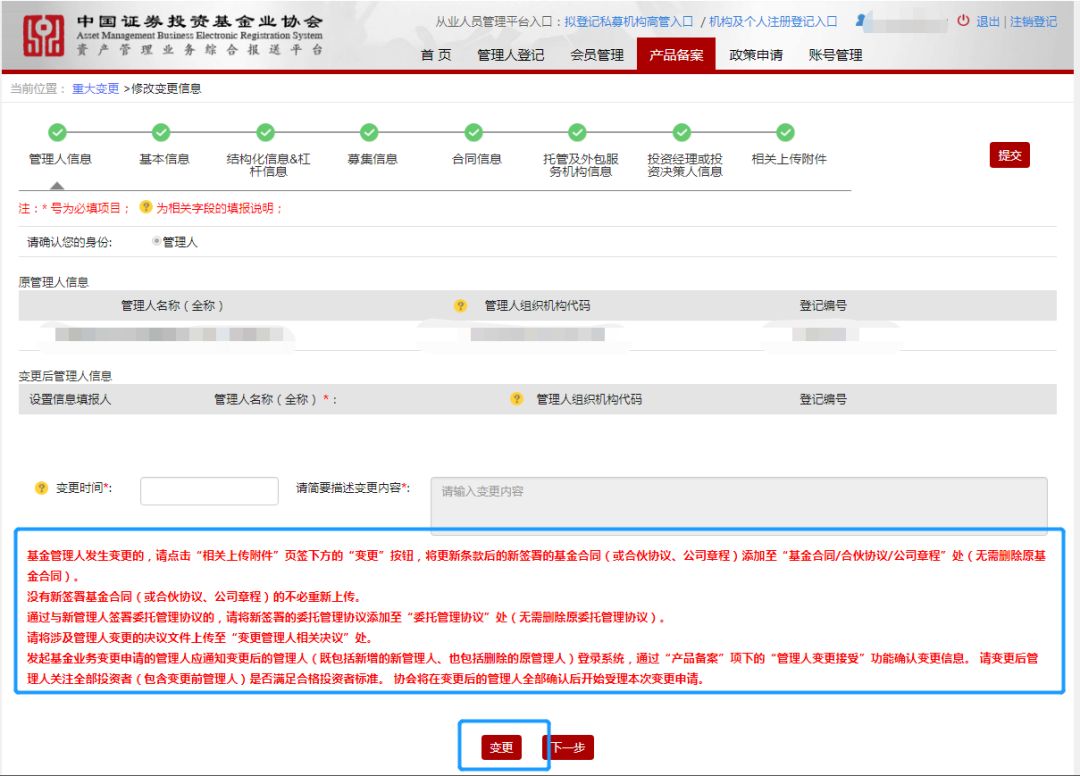This screenshot has width=1080, height=776.
Task: Click the 请输入变更内容 text area
Action: pyautogui.click(x=739, y=506)
